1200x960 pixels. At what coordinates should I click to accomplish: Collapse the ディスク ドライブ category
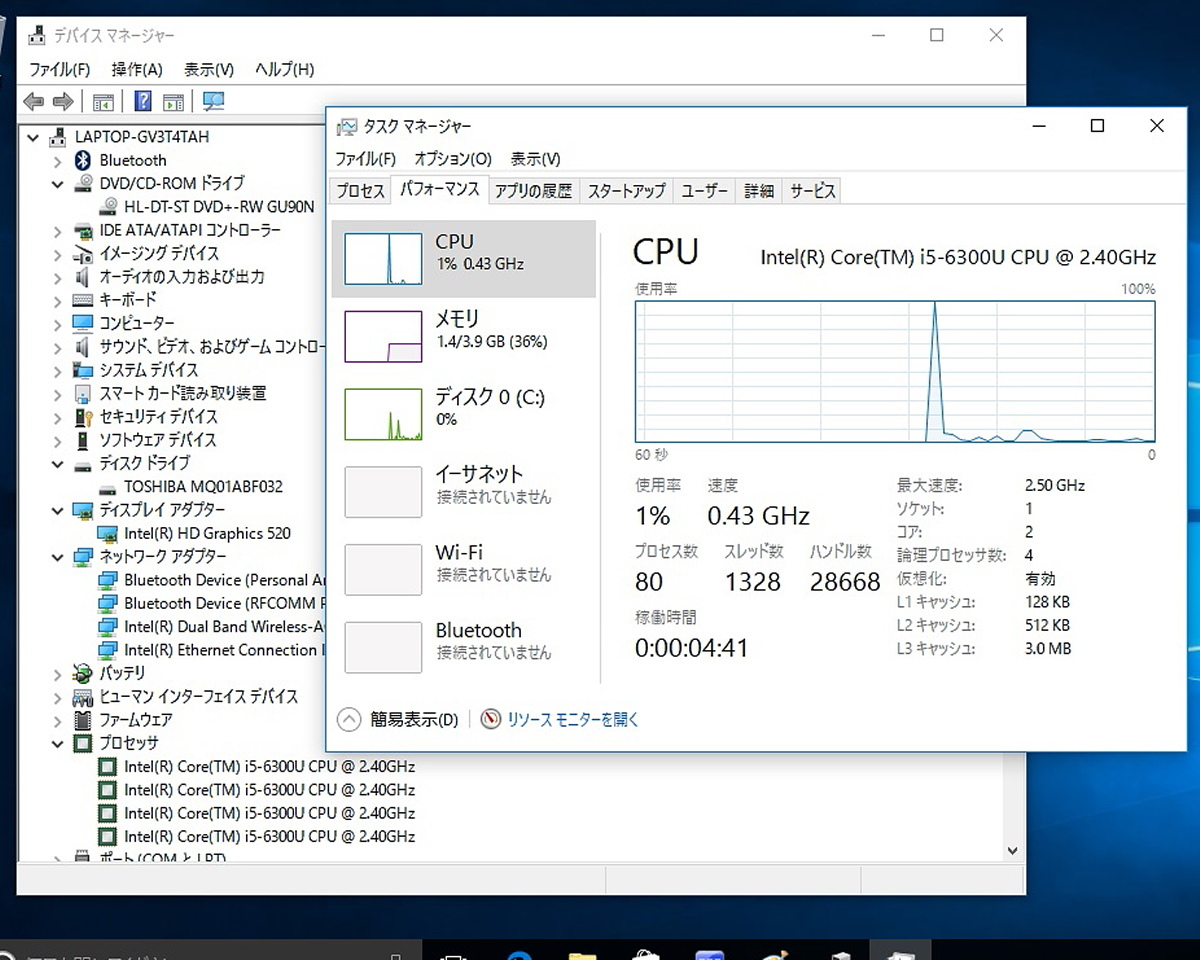[x=58, y=464]
